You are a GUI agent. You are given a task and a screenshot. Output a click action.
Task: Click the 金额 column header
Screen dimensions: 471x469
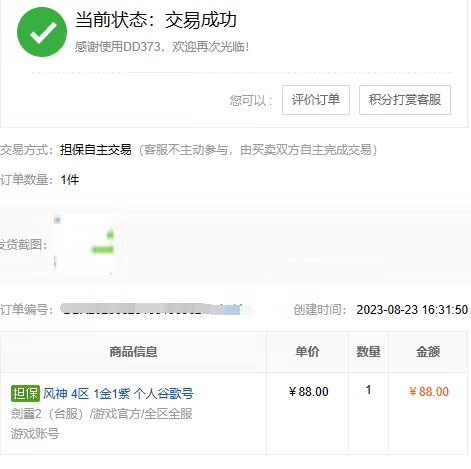point(428,352)
